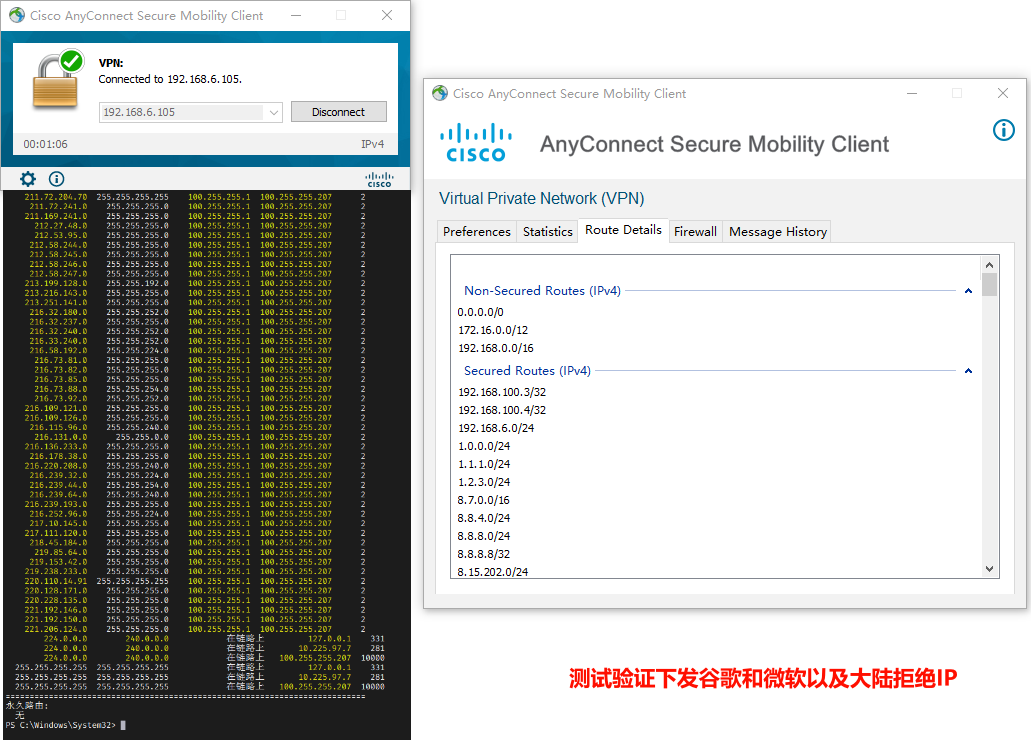The image size is (1031, 746).
Task: Collapse the Non-Secured Routes (IPv4) section
Action: pyautogui.click(x=968, y=291)
